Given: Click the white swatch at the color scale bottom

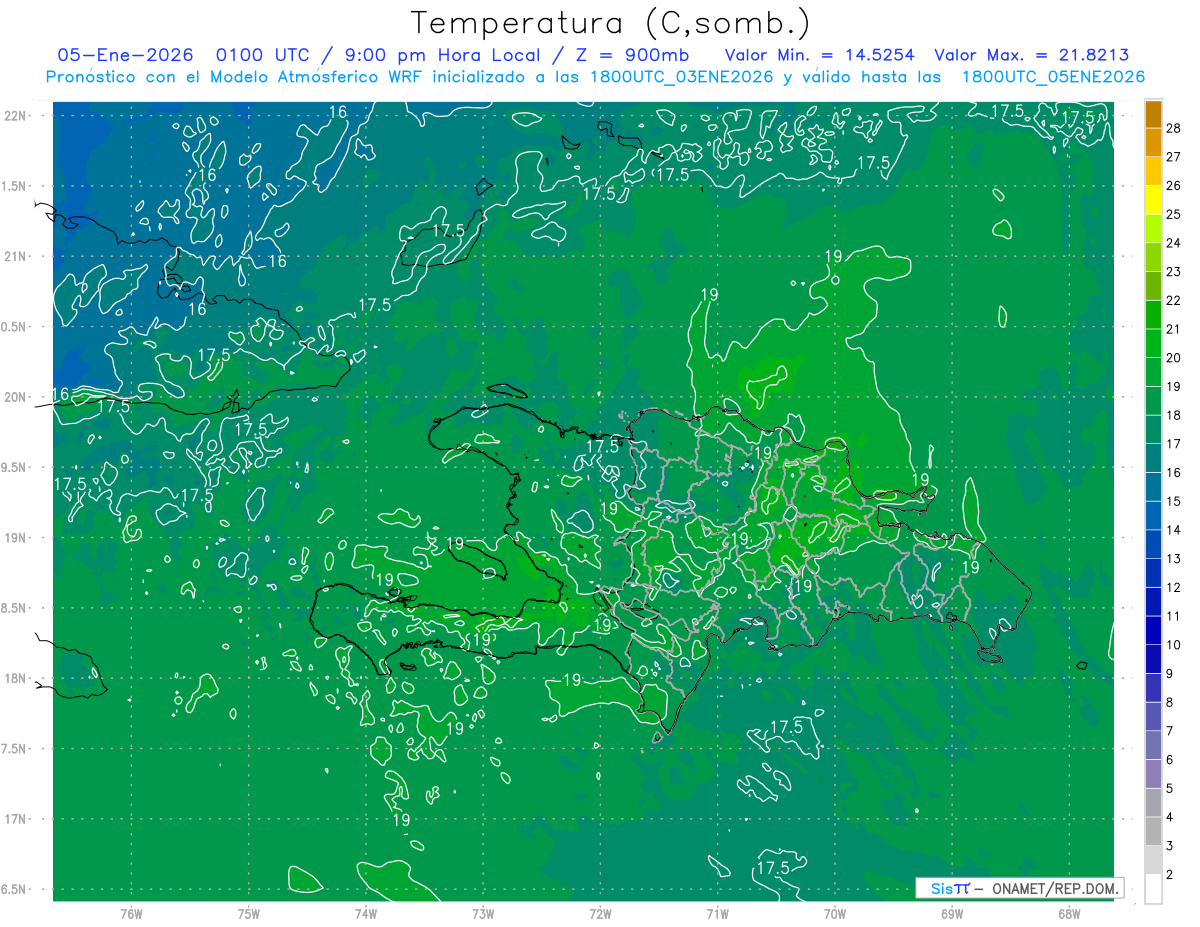Looking at the screenshot, I should [1153, 889].
